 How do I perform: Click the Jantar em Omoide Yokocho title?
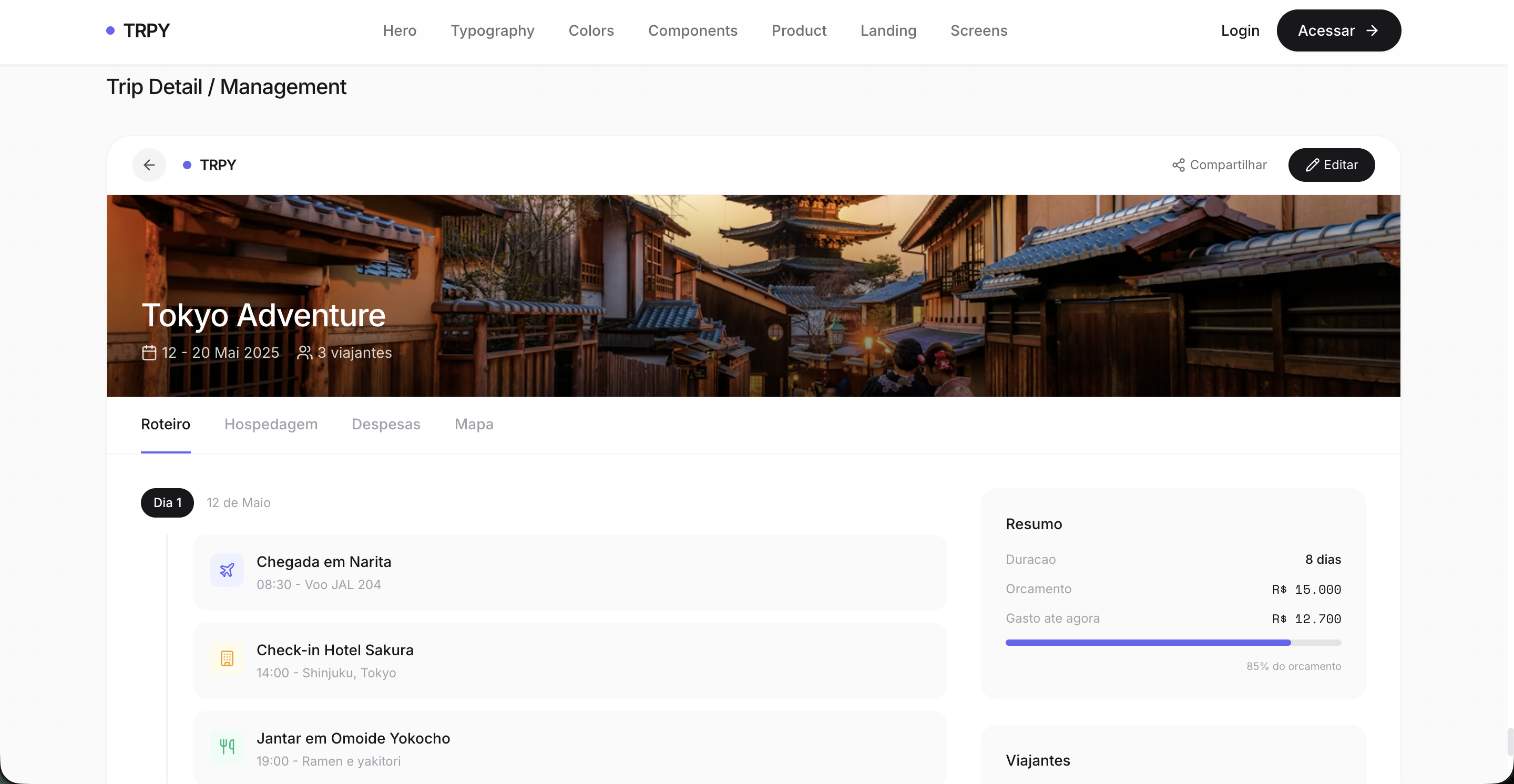353,738
